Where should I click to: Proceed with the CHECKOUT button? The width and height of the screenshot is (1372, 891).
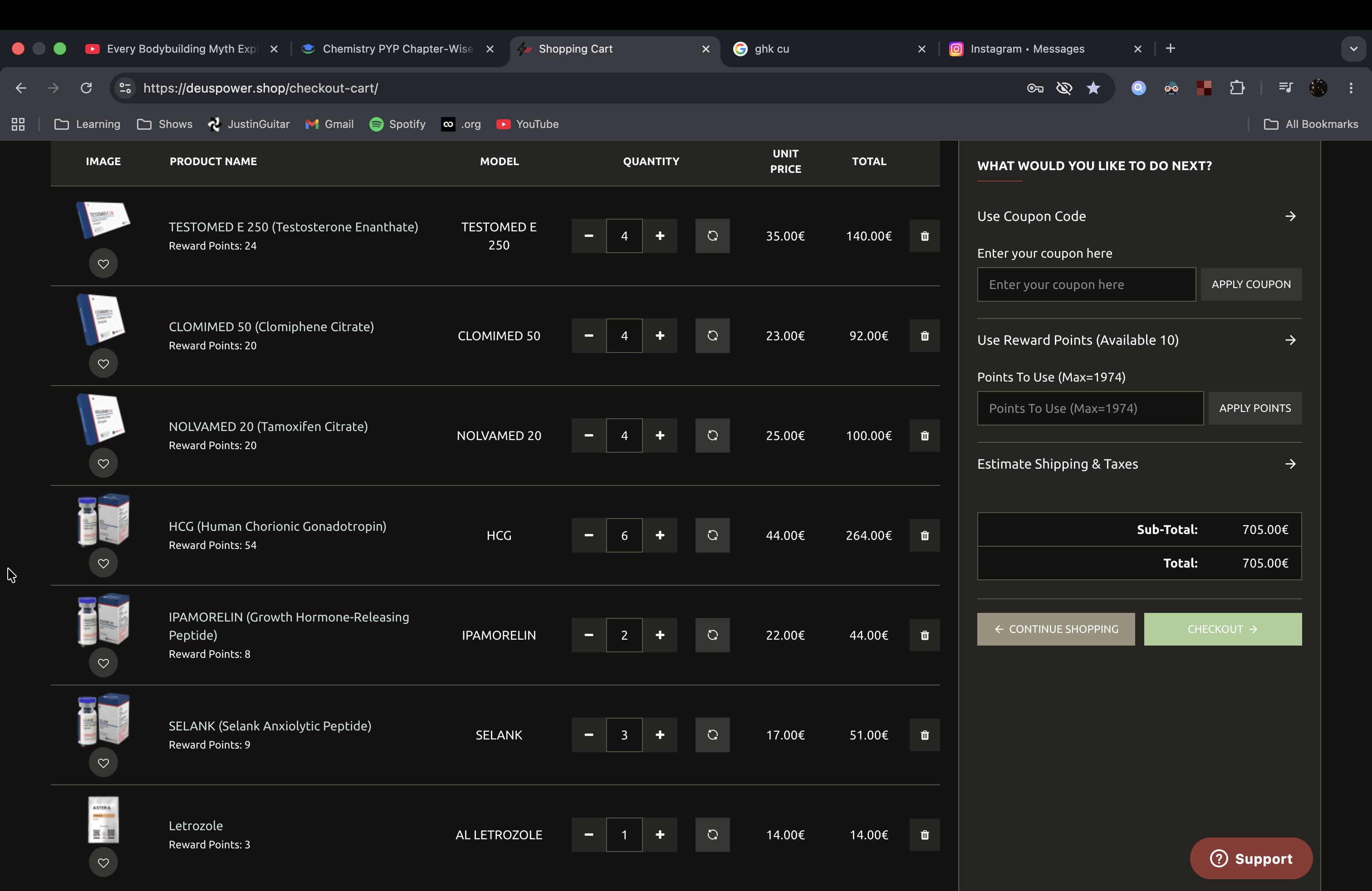point(1223,629)
